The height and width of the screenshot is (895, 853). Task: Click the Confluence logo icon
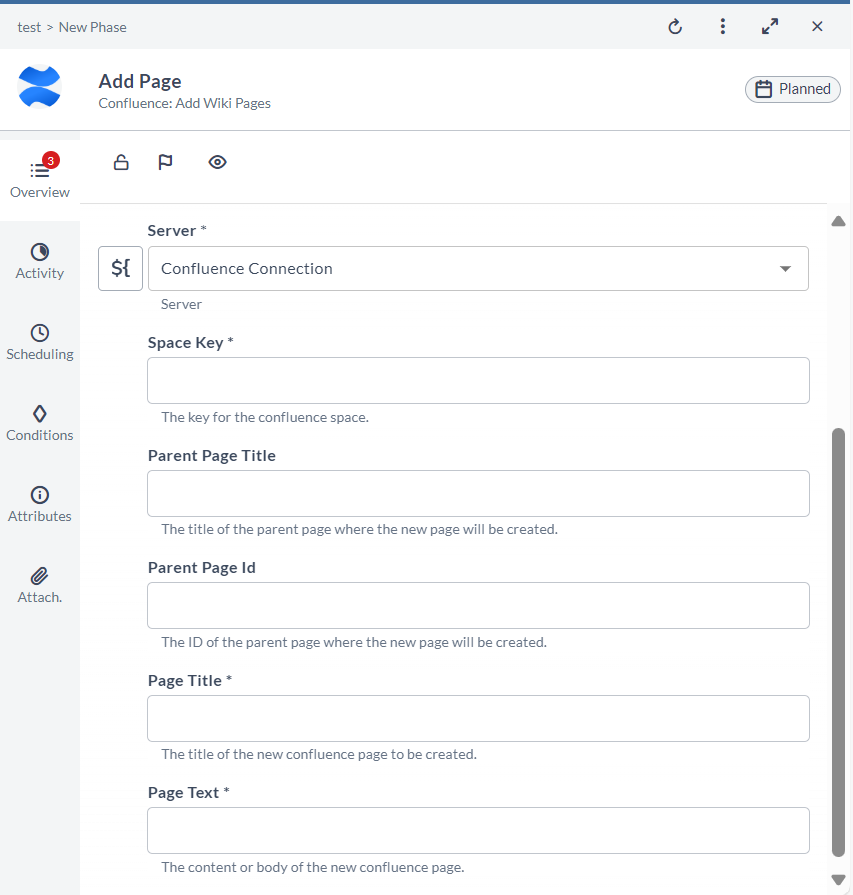coord(39,87)
